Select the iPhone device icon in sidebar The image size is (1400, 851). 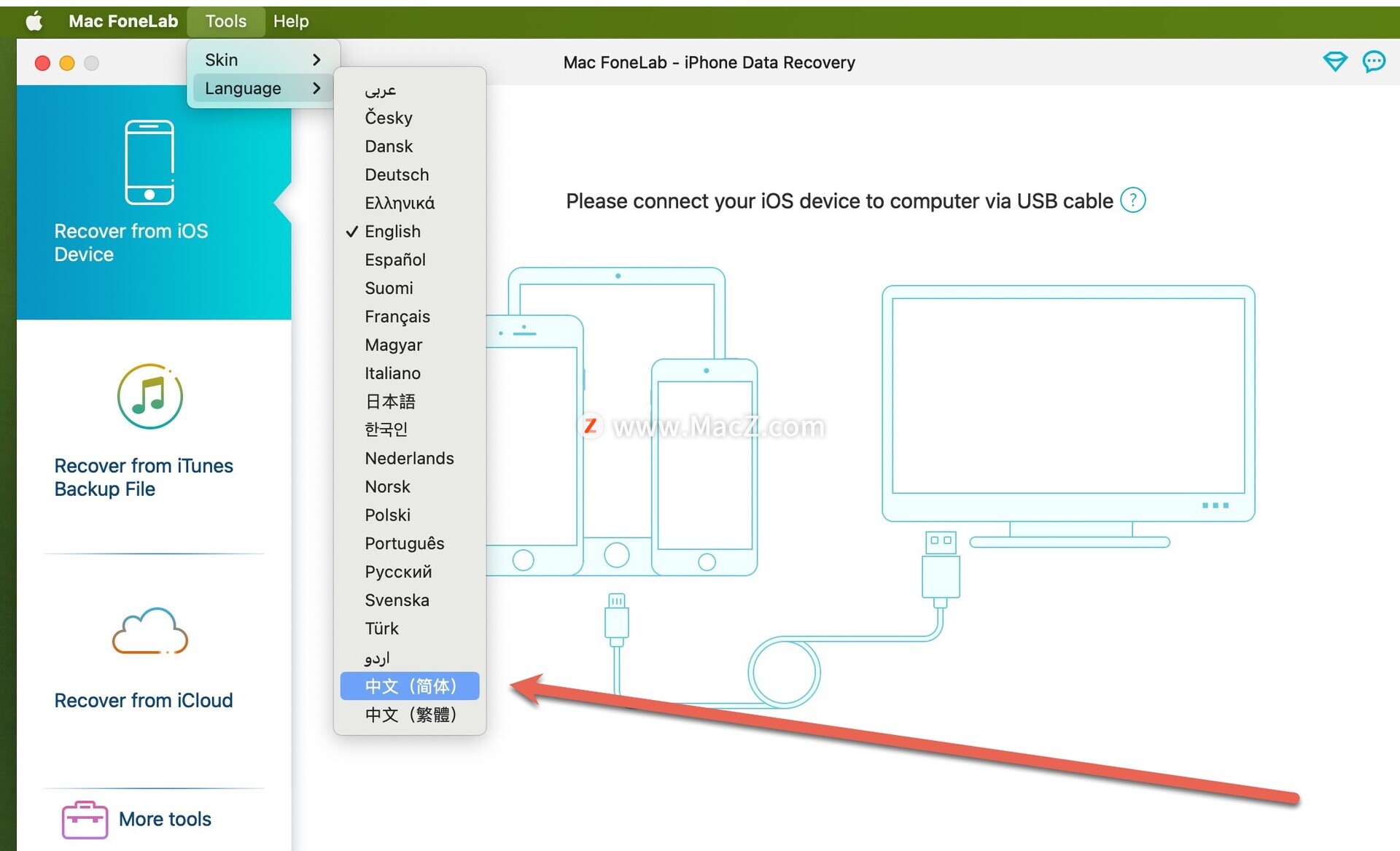[149, 162]
